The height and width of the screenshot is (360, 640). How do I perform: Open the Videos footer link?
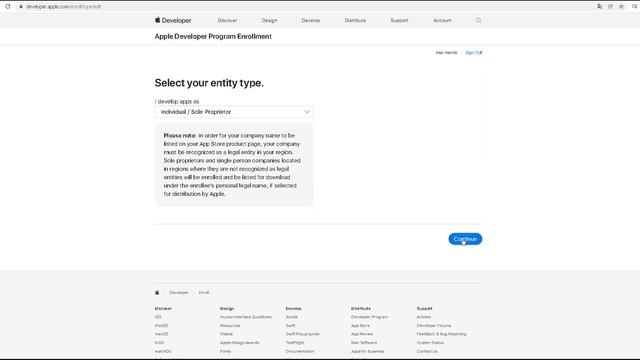click(226, 334)
